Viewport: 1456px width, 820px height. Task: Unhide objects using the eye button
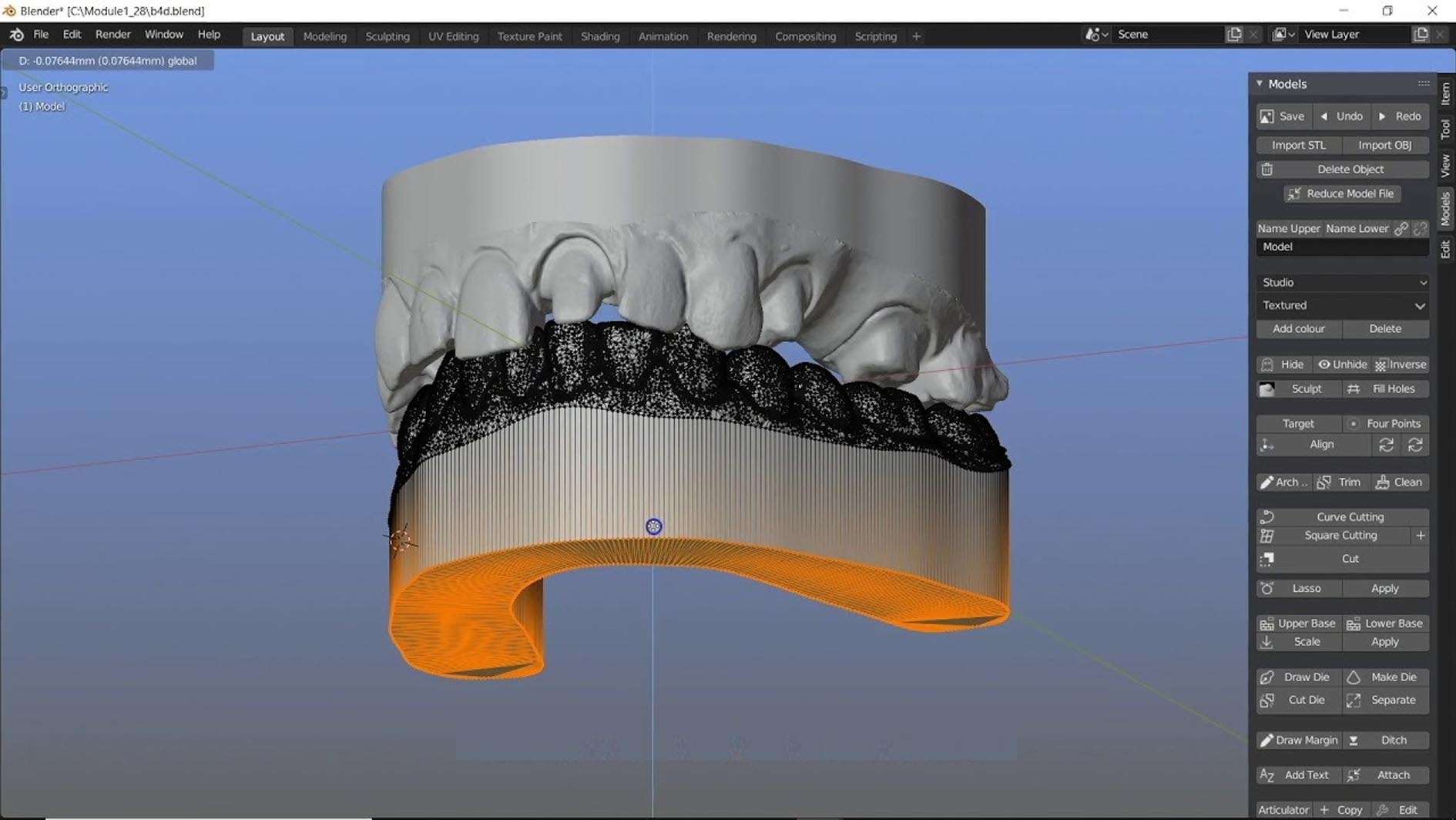point(1342,365)
